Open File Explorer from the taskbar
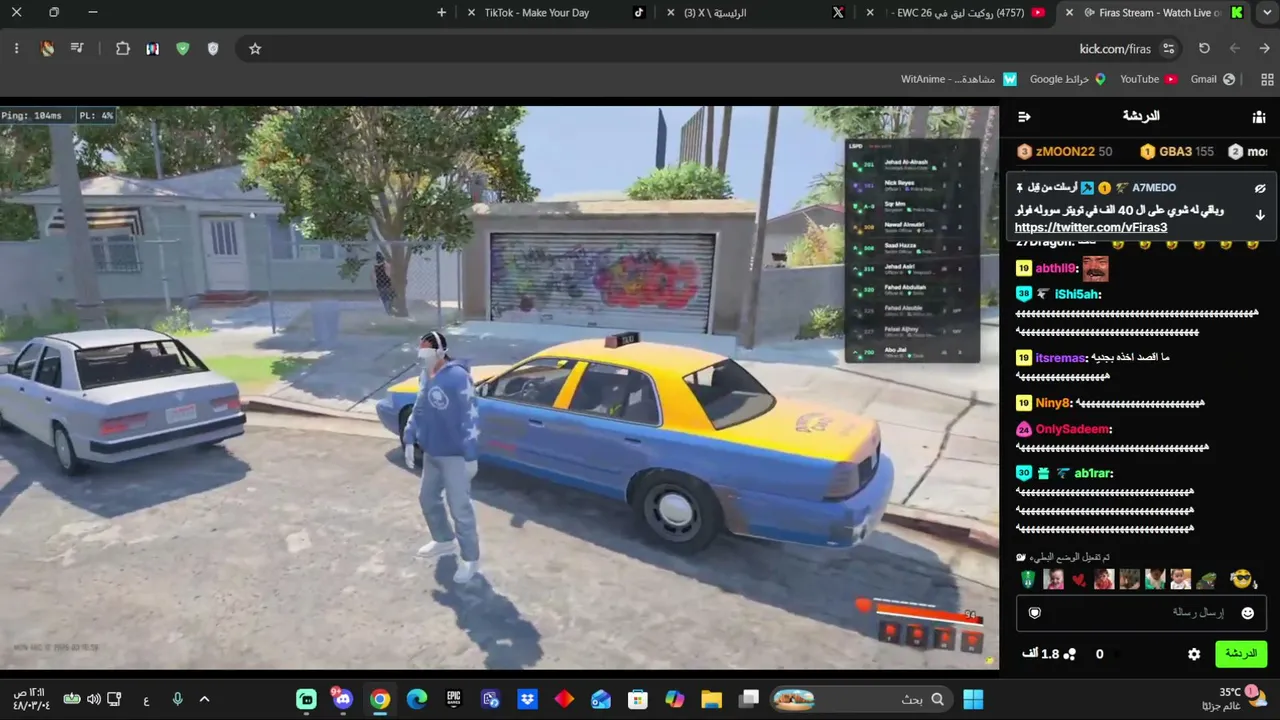Image resolution: width=1280 pixels, height=720 pixels. pyautogui.click(x=711, y=699)
